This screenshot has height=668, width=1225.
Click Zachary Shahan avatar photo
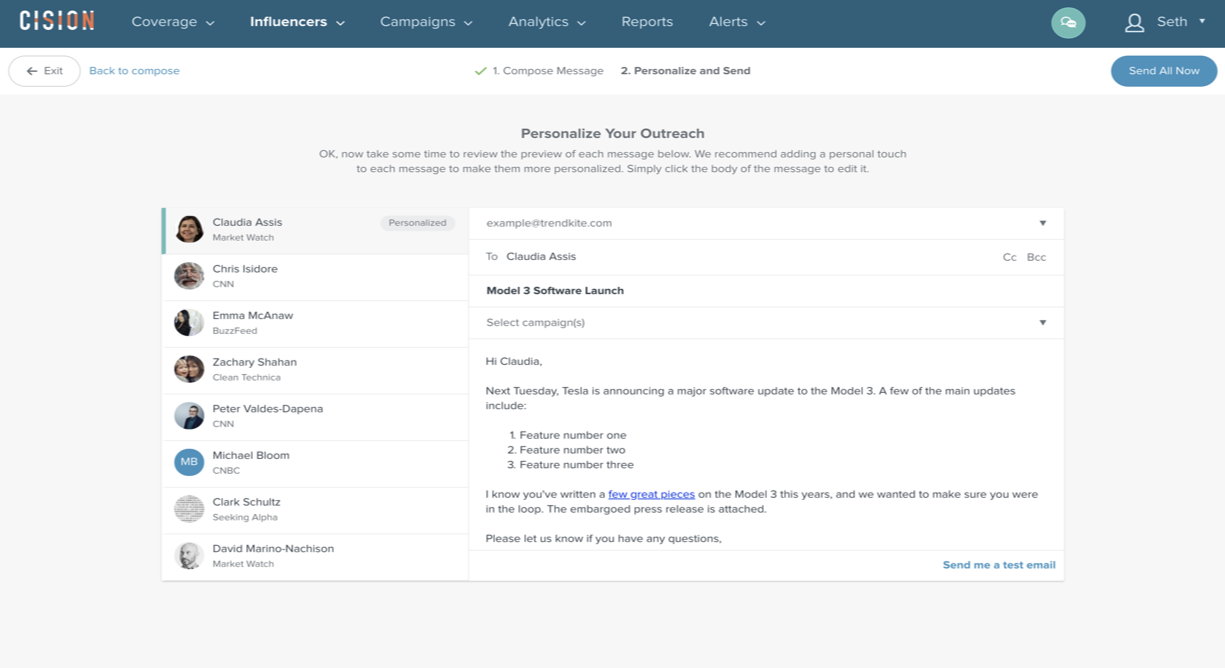click(189, 369)
